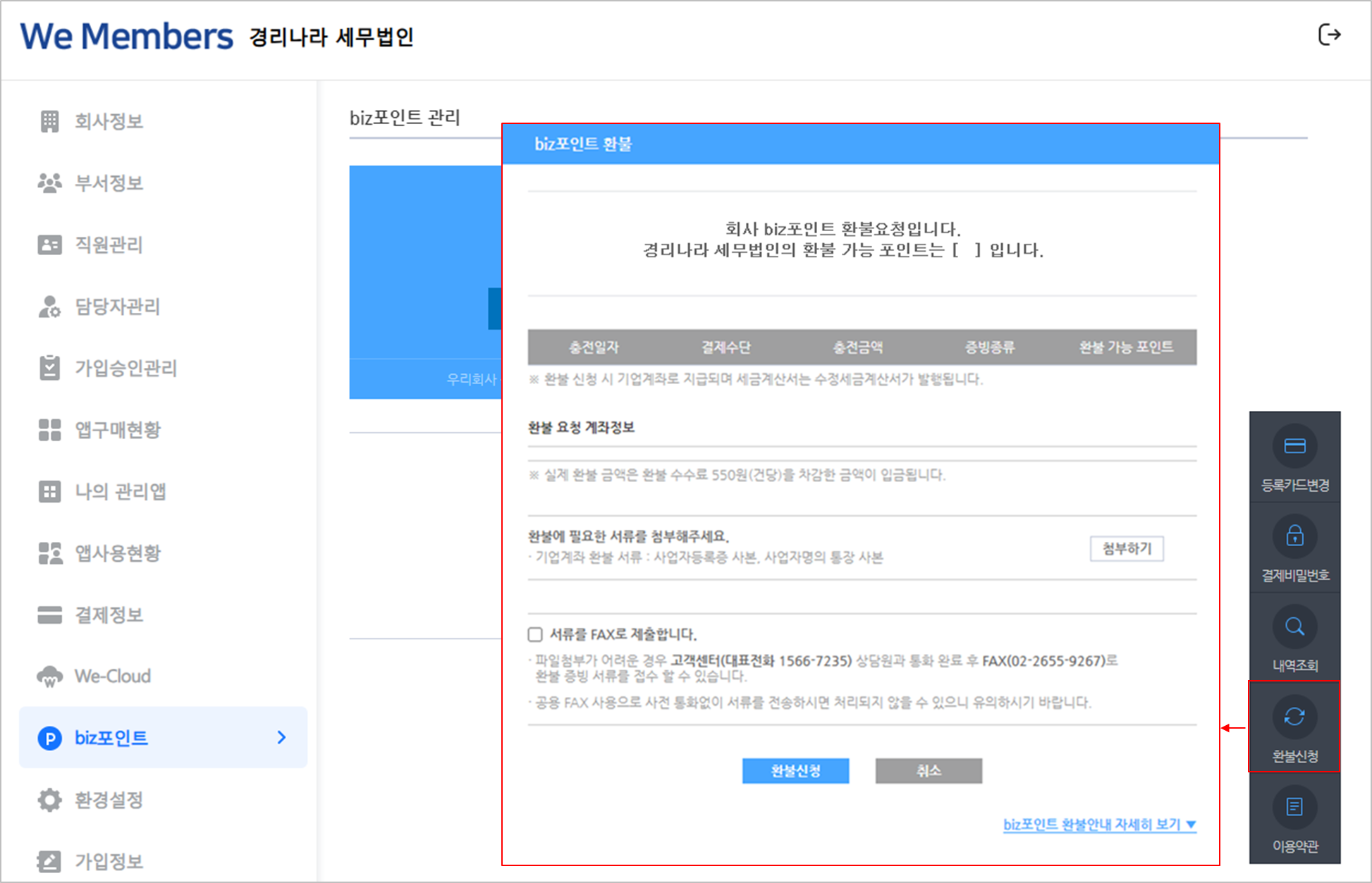Click the 환불신청 refresh icon in side panel

click(1294, 717)
